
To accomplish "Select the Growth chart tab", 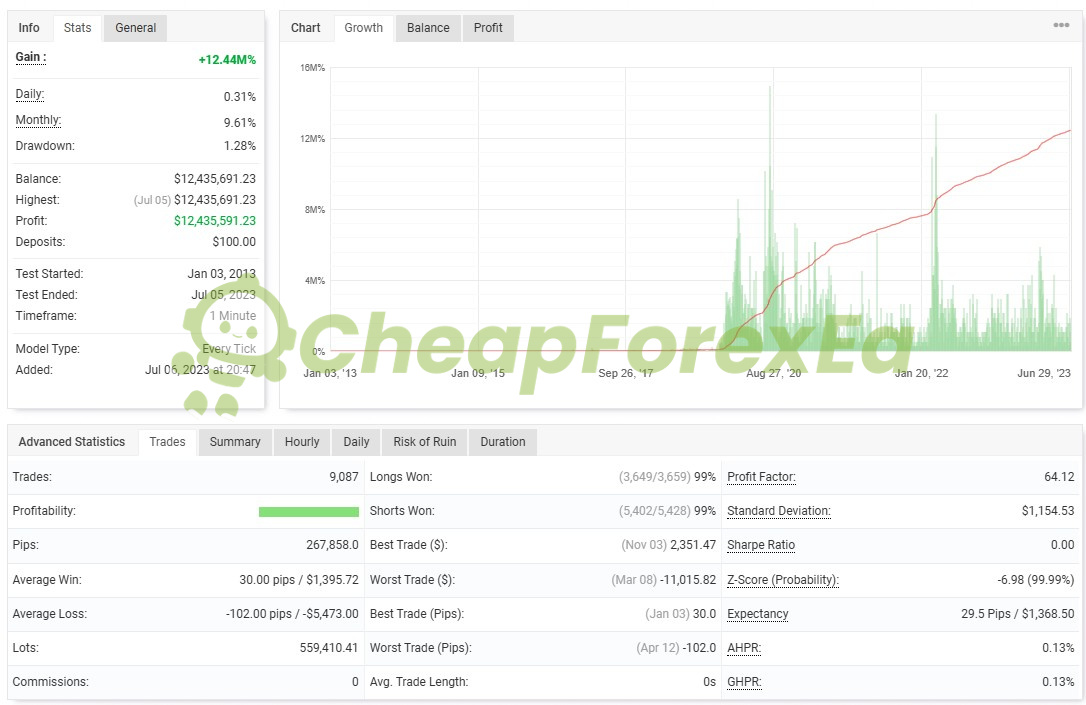I will pyautogui.click(x=364, y=28).
